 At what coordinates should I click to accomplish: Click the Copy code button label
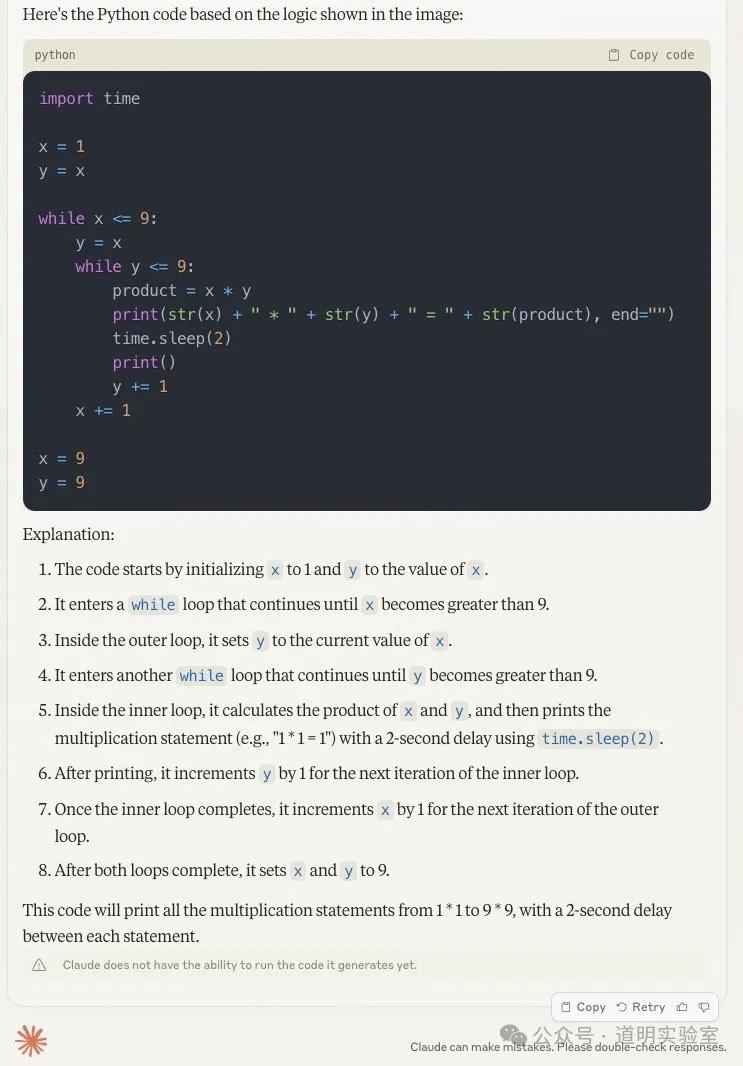(x=661, y=55)
